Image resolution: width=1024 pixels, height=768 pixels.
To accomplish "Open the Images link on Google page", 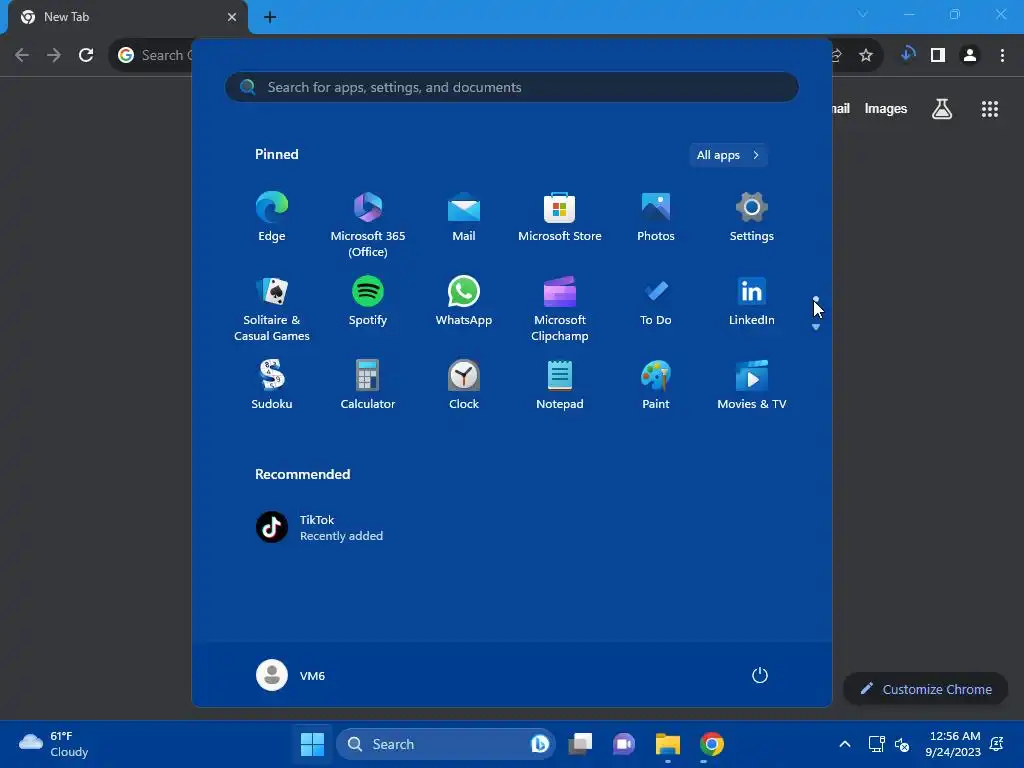I will pyautogui.click(x=886, y=108).
